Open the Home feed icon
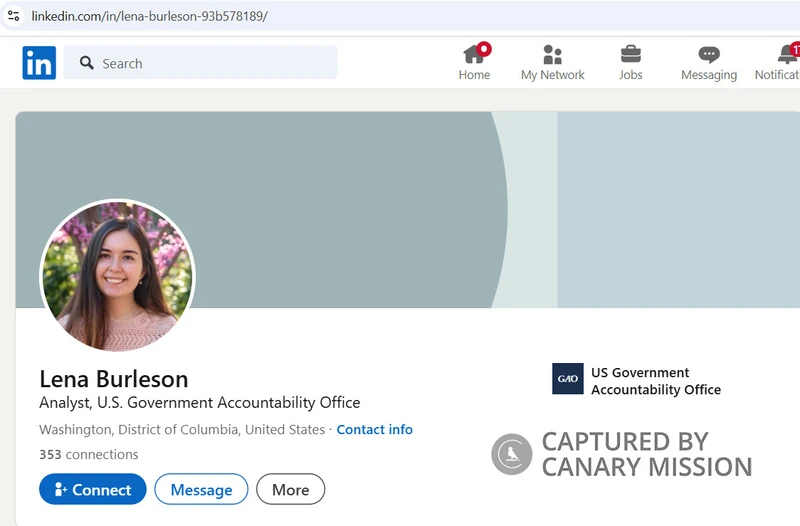800x526 pixels. coord(475,54)
